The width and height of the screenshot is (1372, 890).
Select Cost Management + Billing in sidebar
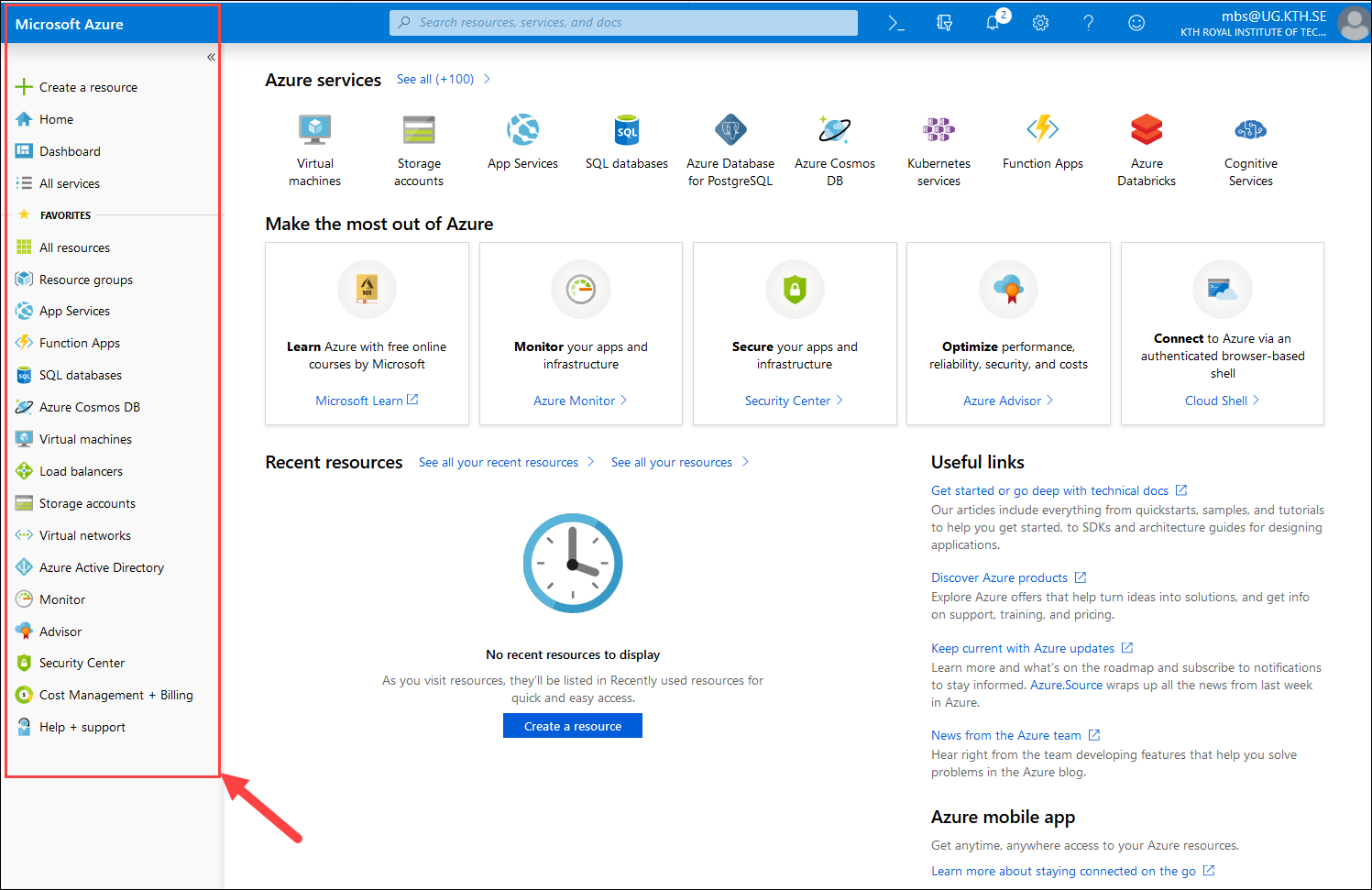click(x=115, y=695)
